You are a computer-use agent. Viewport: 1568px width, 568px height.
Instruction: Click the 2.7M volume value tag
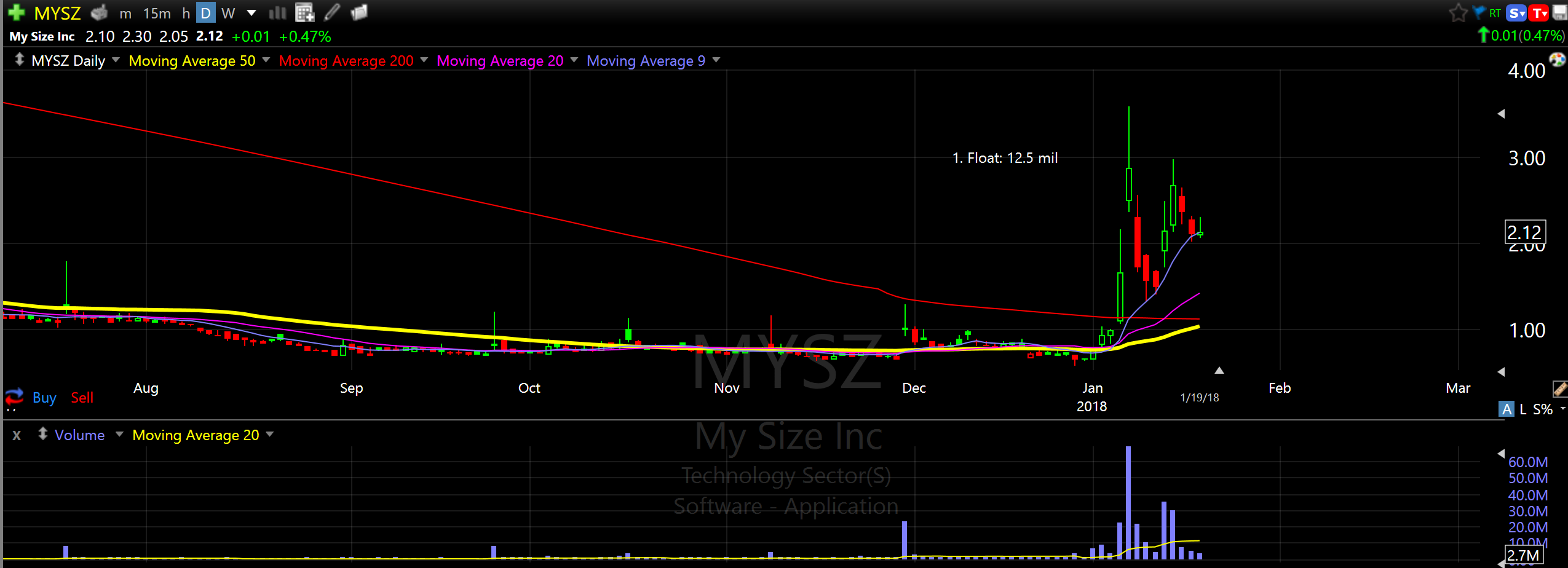point(1524,556)
